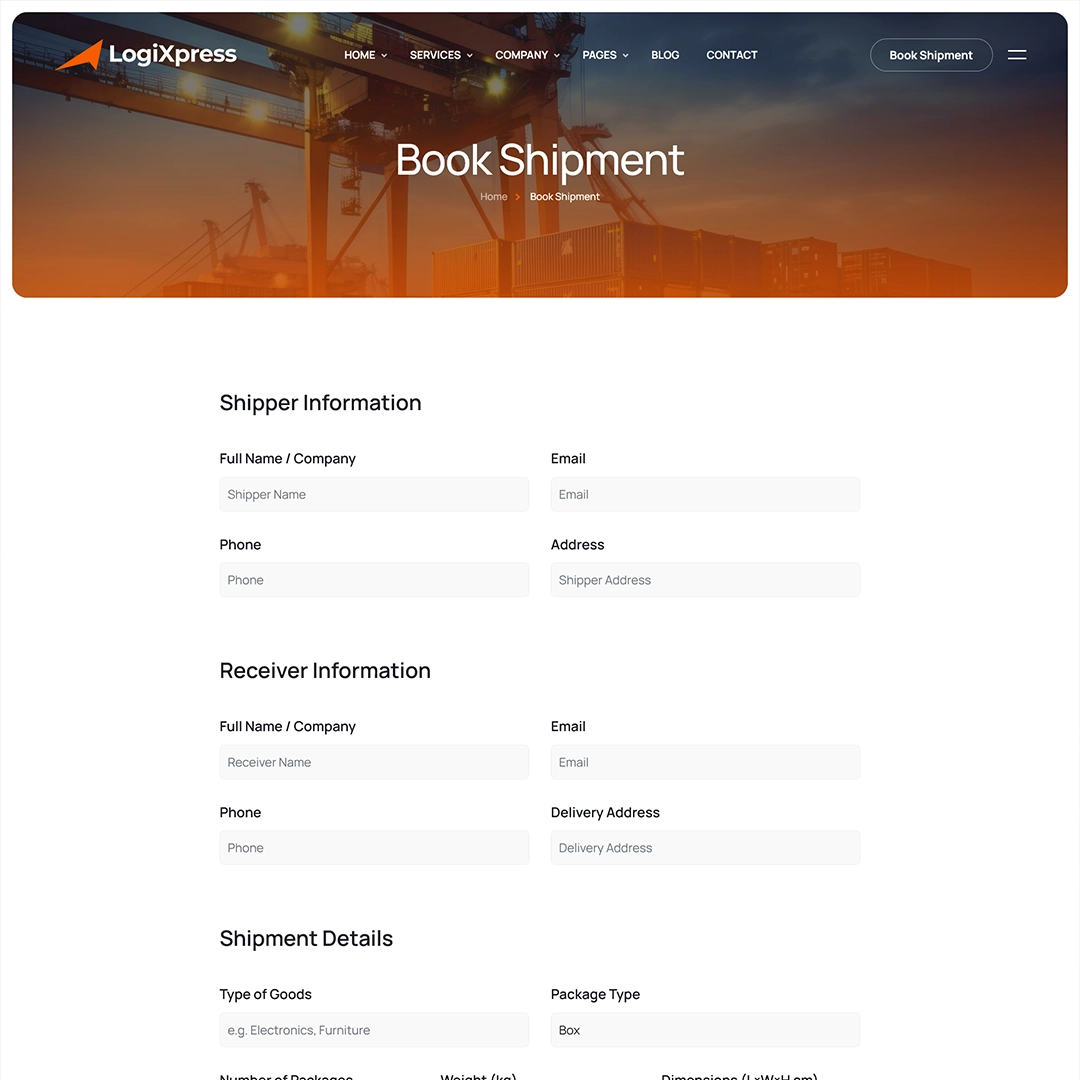Click the LogiXpress logo
The width and height of the screenshot is (1080, 1080).
146,55
